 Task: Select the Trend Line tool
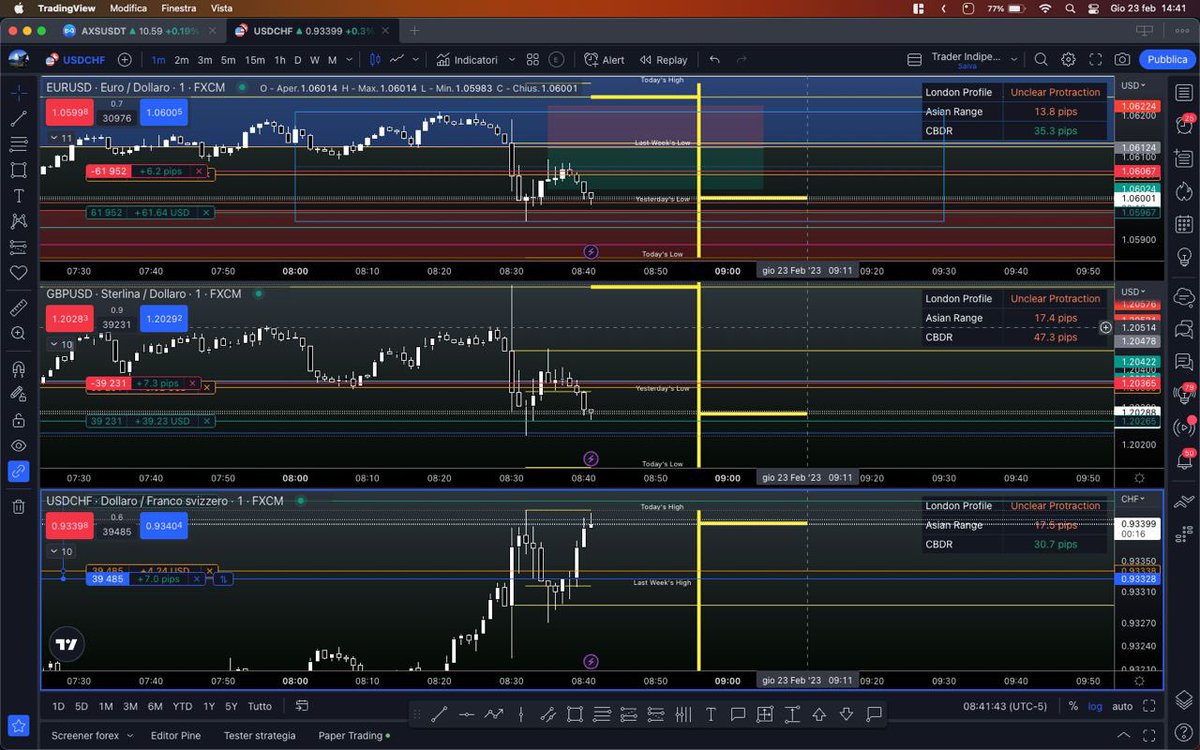pos(18,116)
